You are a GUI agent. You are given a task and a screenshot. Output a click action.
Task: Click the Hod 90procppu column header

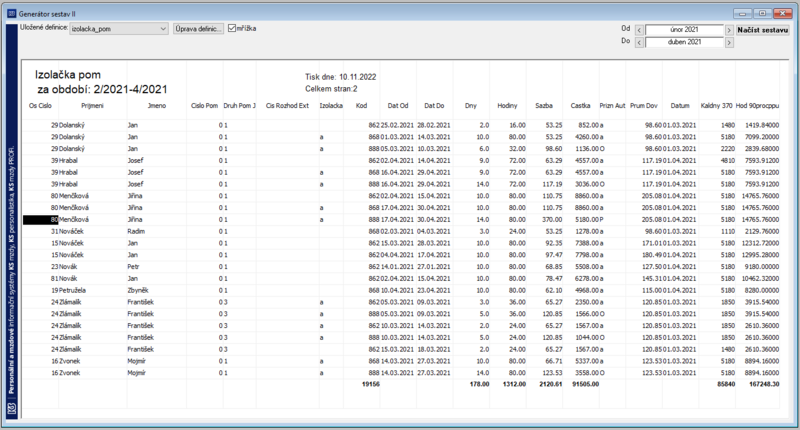[757, 106]
